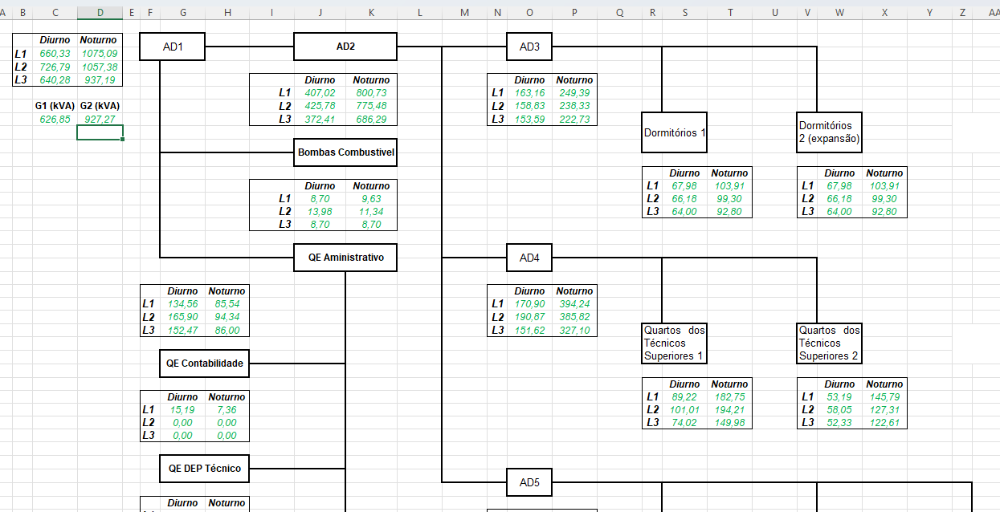This screenshot has height=520, width=1000.
Task: Select column header D
Action: pos(99,12)
